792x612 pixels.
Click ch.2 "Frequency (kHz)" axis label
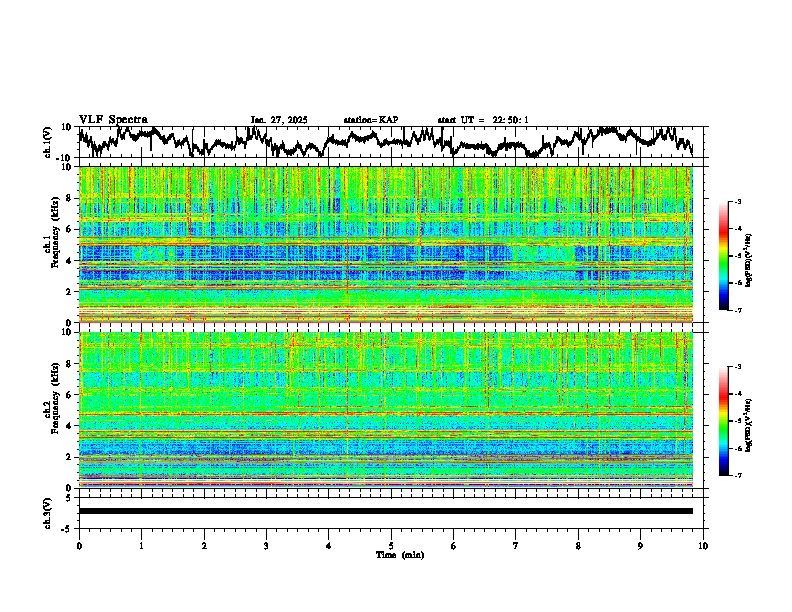55,398
